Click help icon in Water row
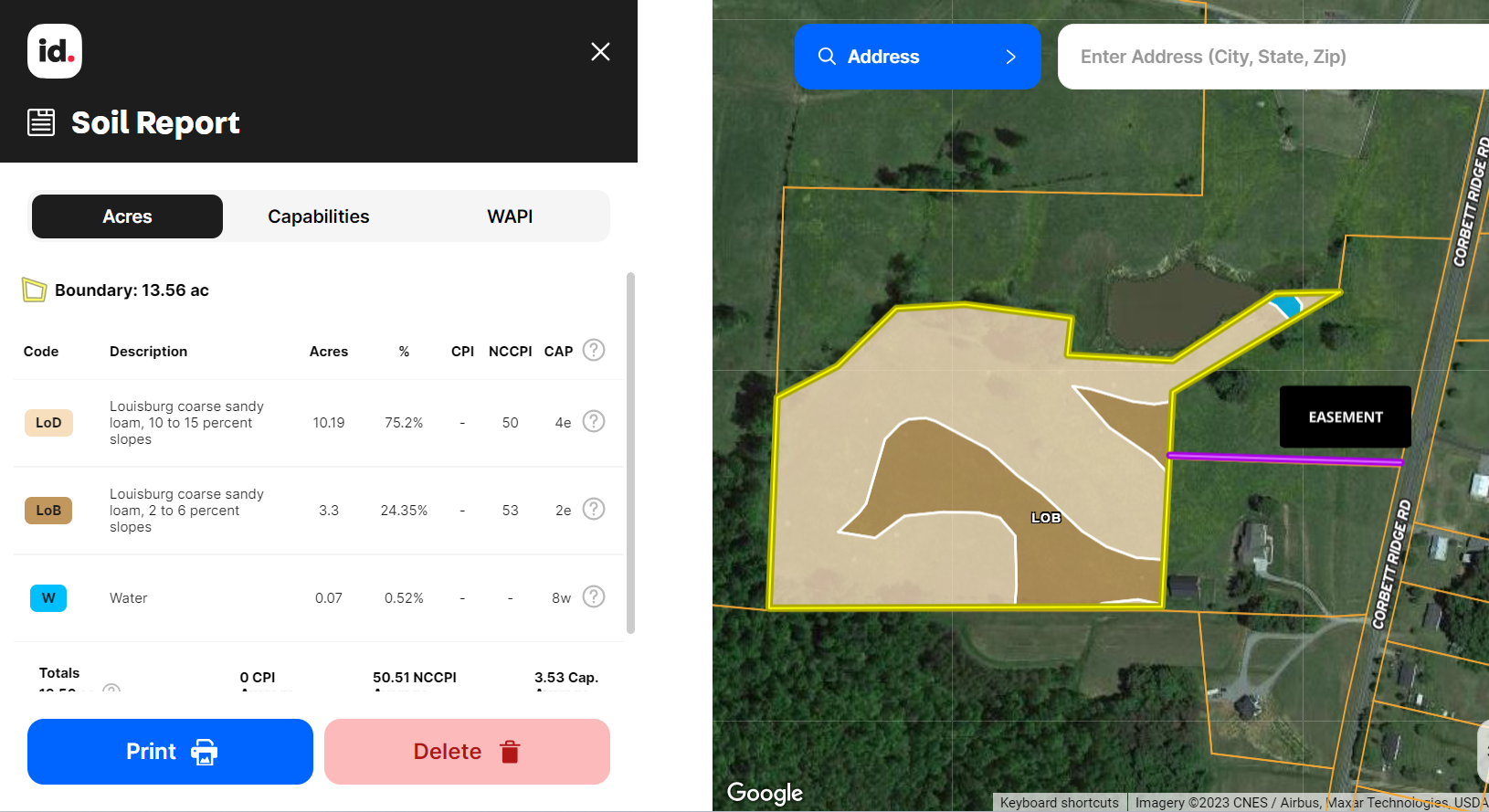 click(594, 596)
